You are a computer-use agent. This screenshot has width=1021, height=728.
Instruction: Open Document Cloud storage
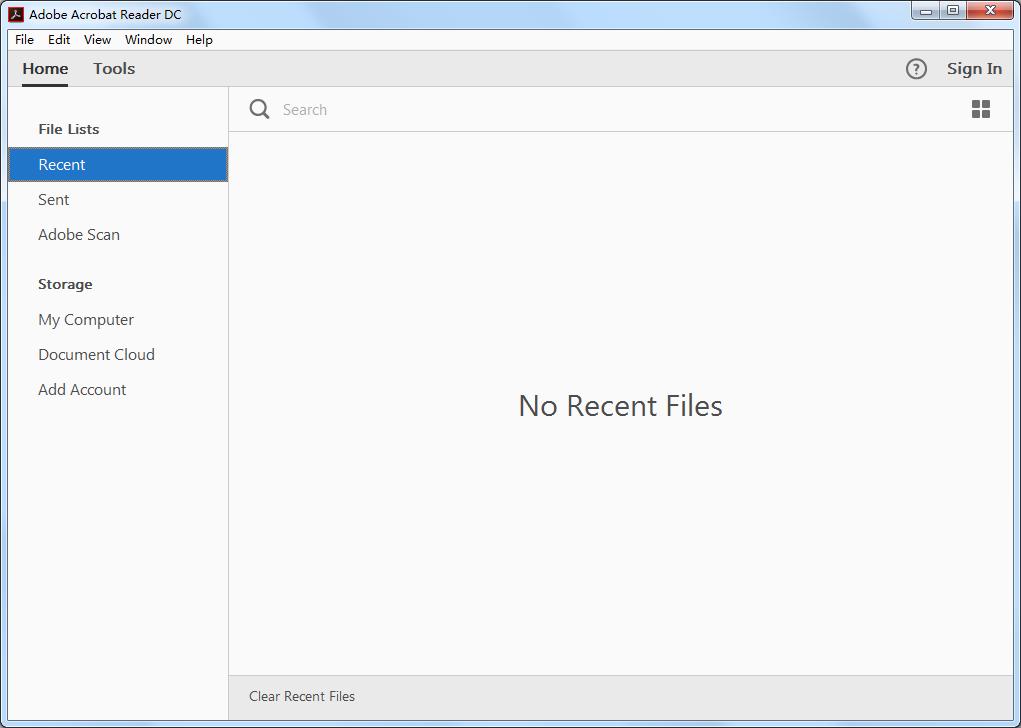[118, 354]
